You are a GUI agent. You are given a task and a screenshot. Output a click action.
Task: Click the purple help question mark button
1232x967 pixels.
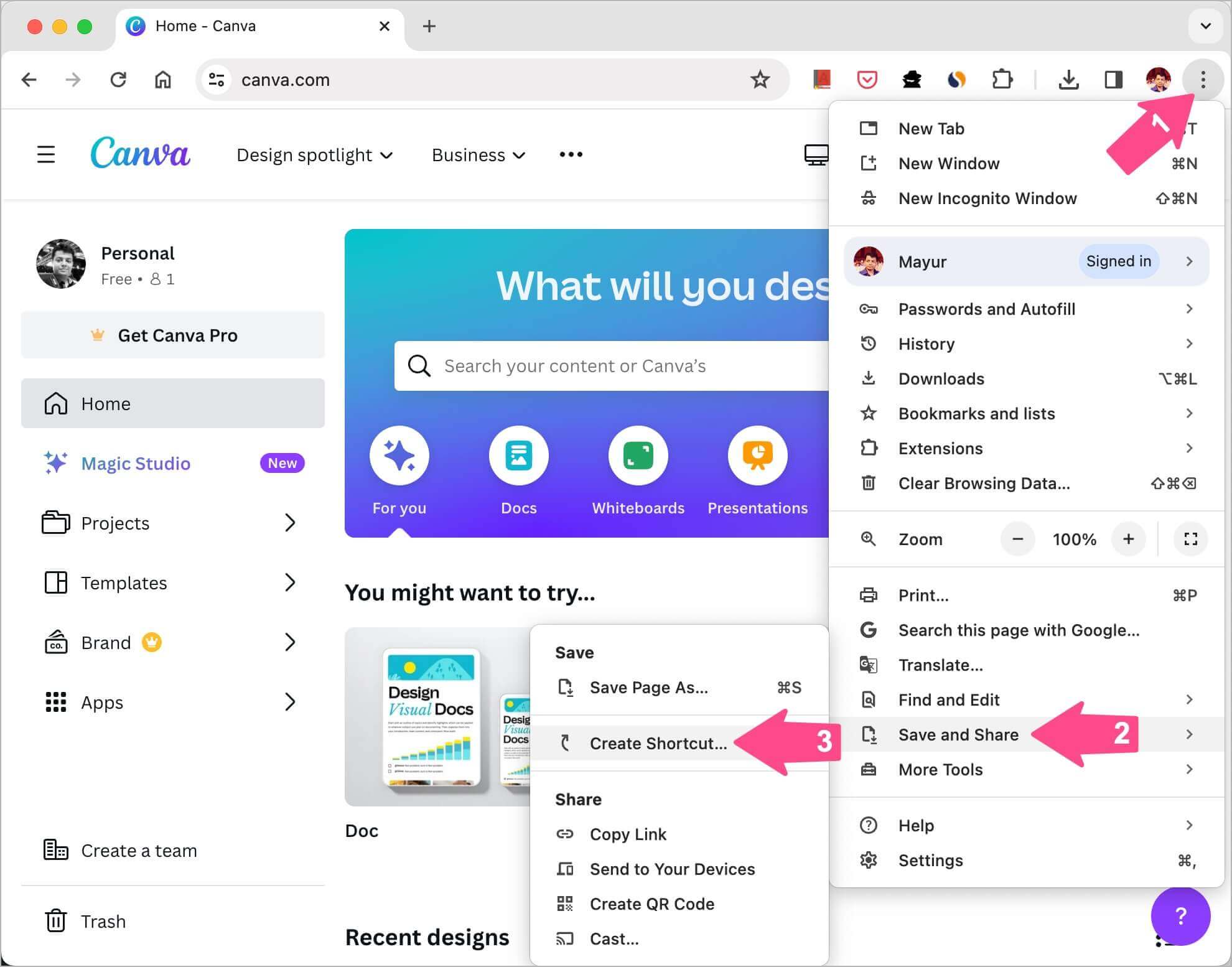pyautogui.click(x=1180, y=916)
